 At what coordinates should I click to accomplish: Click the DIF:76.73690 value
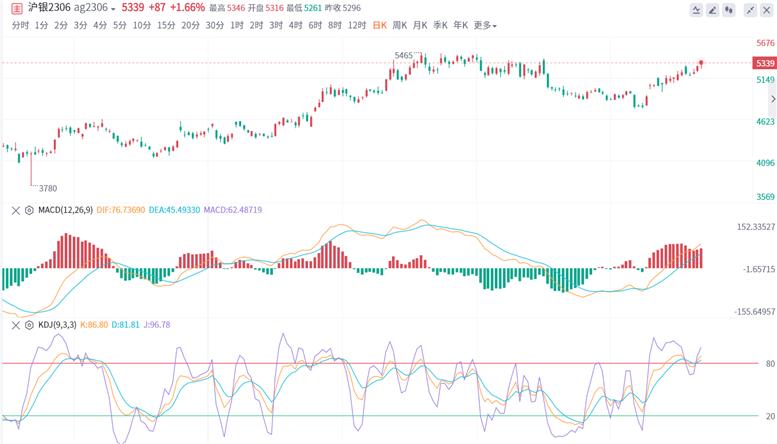(121, 210)
